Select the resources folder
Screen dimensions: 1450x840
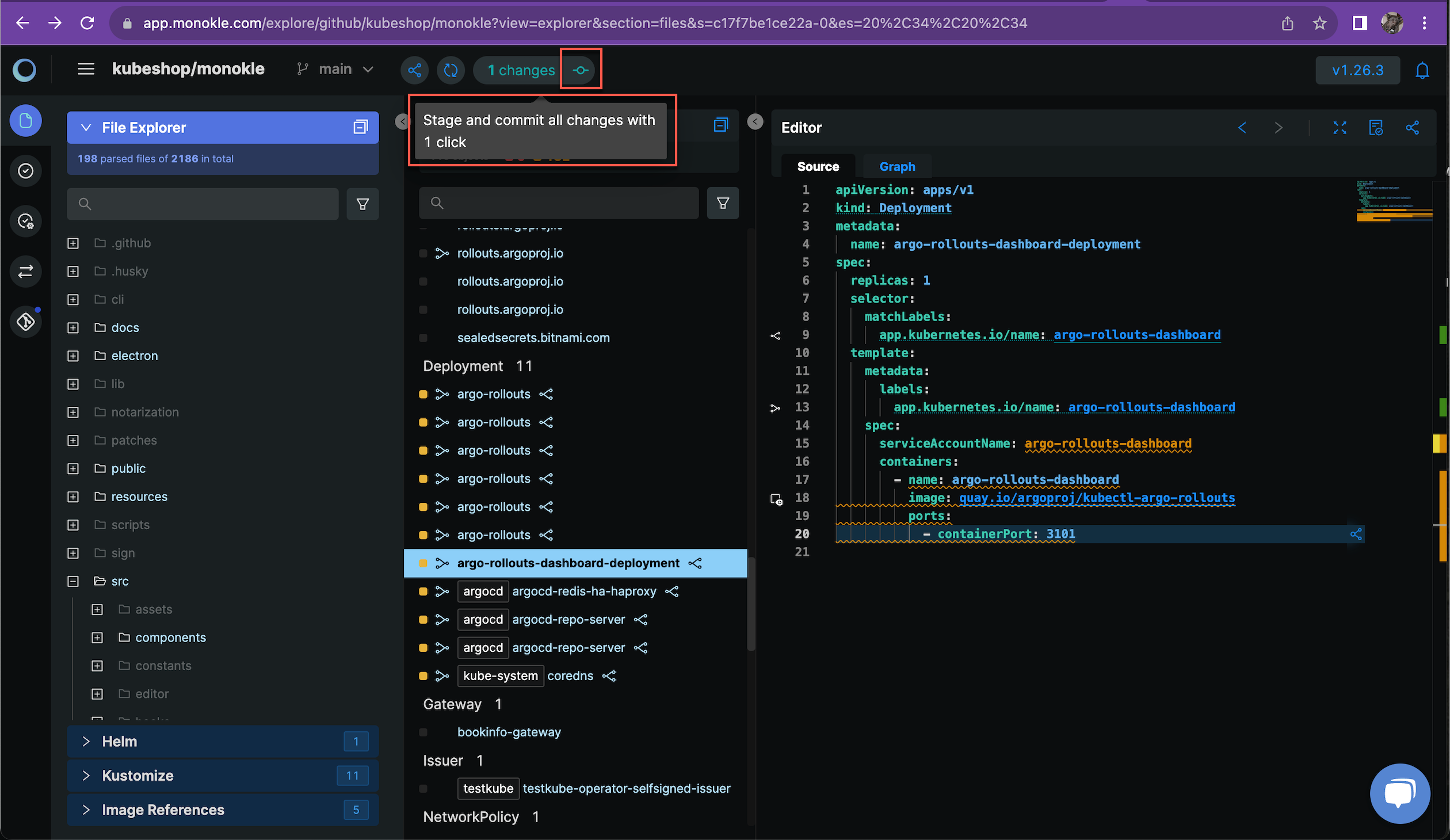click(x=139, y=497)
